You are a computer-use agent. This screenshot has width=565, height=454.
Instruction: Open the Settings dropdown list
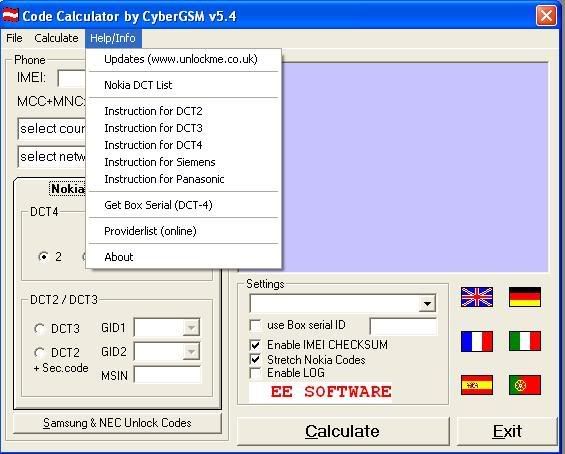tap(427, 303)
